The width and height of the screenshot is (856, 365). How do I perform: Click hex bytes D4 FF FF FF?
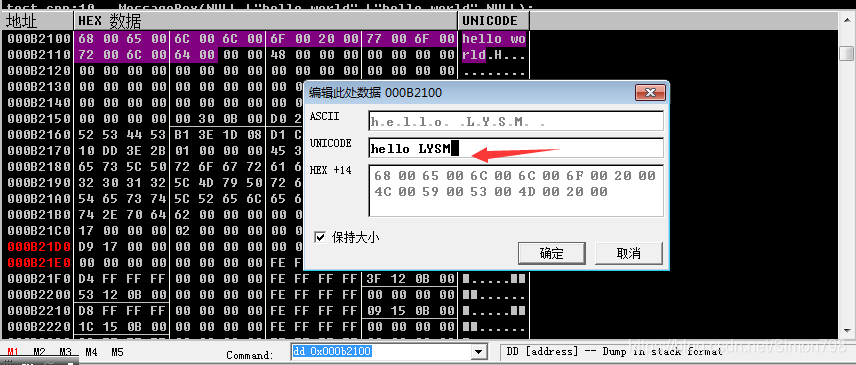point(123,278)
